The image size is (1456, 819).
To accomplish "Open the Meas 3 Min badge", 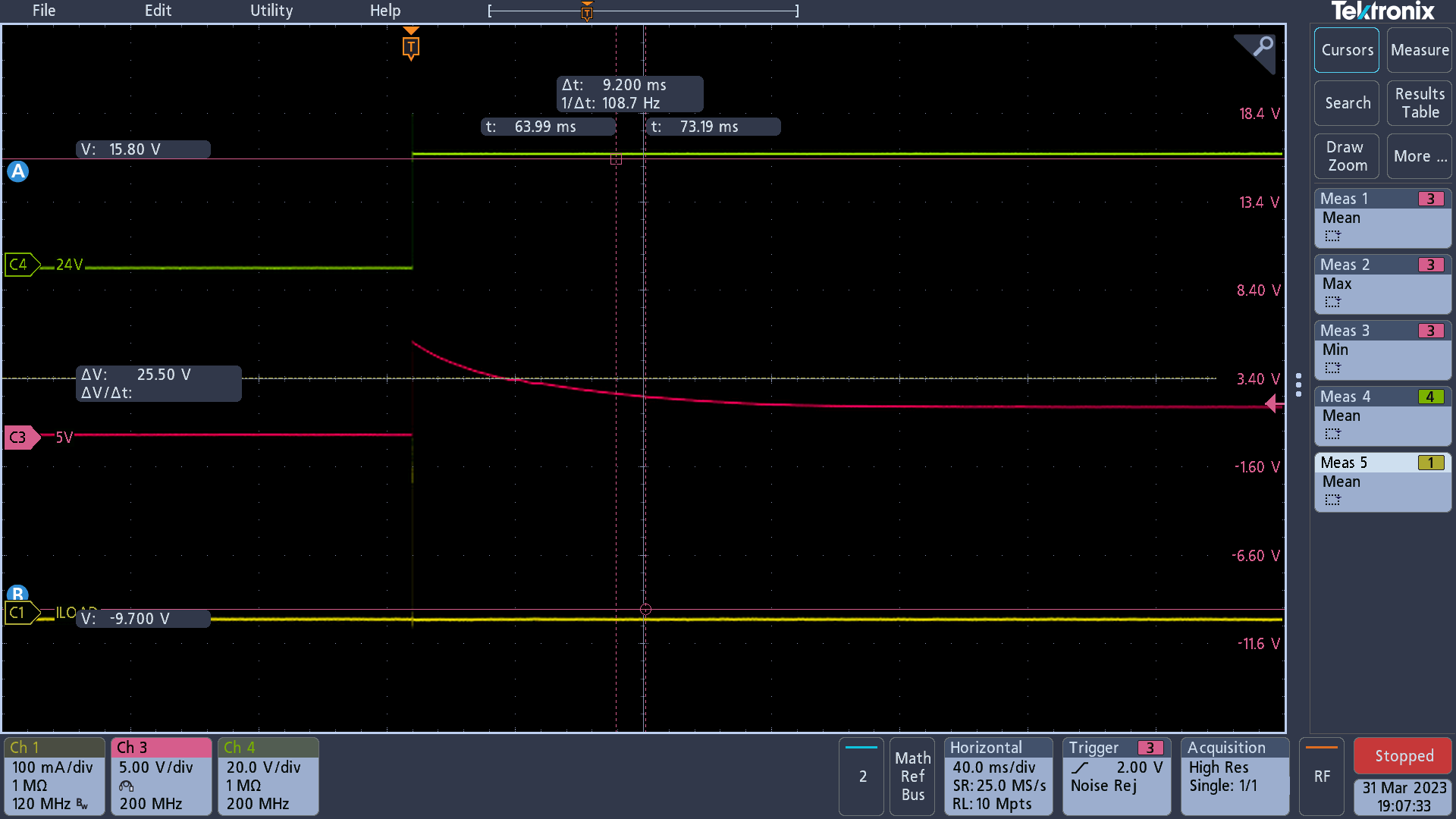I will [x=1382, y=350].
